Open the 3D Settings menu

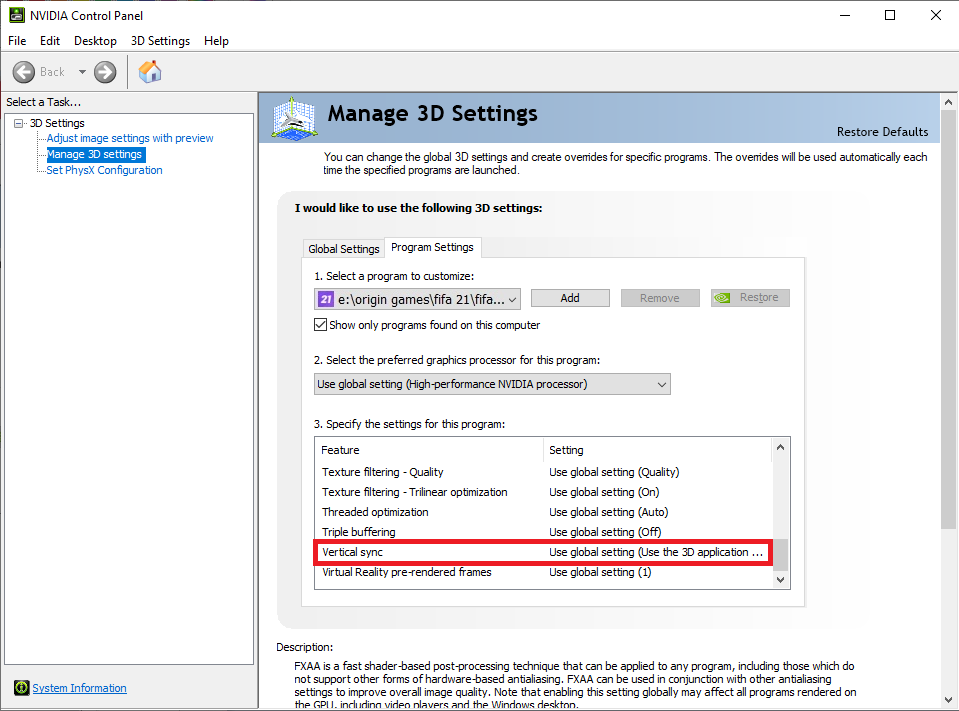tap(160, 41)
